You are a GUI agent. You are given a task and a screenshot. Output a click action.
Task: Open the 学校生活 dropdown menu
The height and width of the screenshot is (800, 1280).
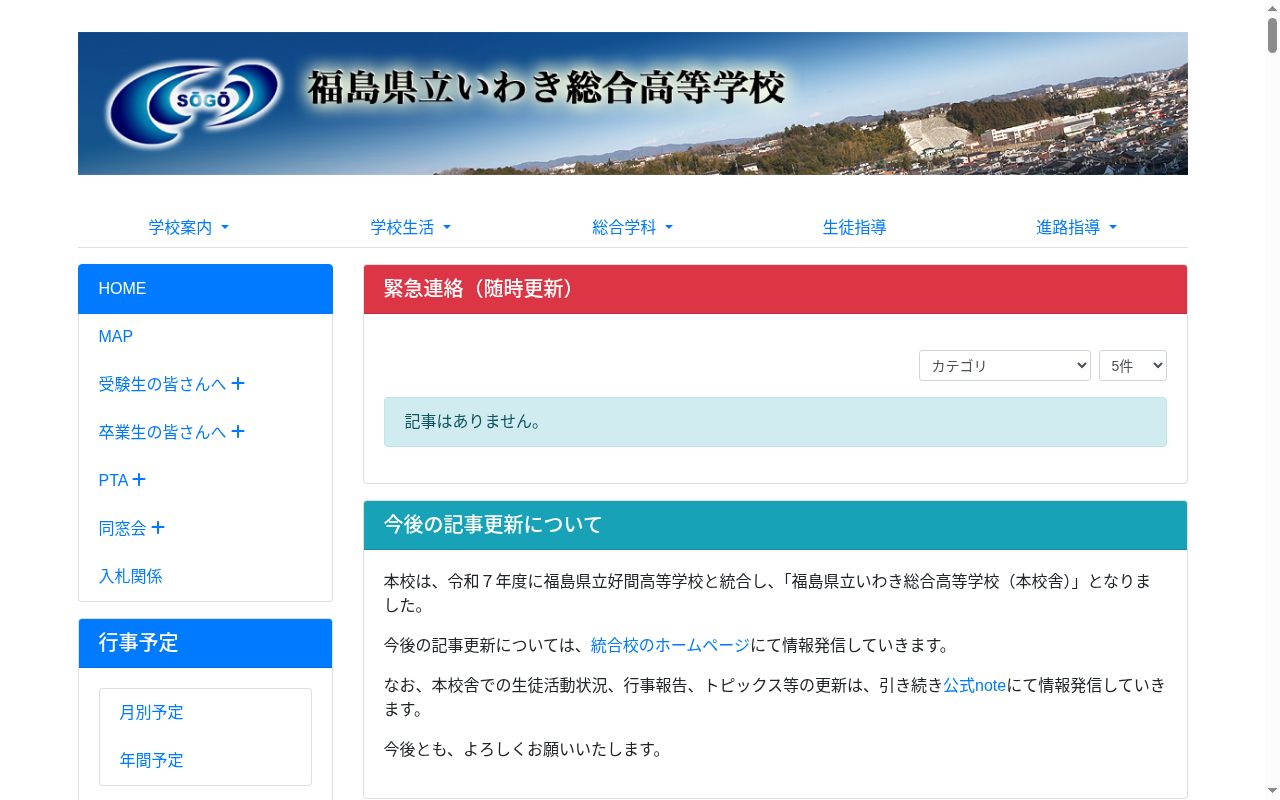click(411, 228)
